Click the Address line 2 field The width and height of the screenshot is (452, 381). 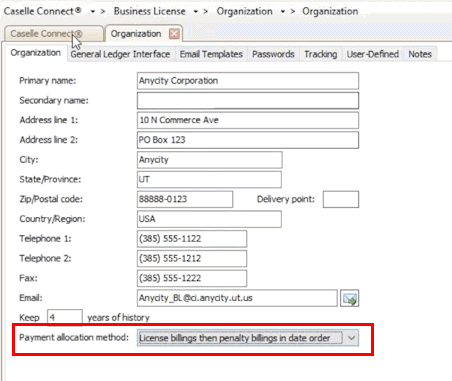(248, 140)
